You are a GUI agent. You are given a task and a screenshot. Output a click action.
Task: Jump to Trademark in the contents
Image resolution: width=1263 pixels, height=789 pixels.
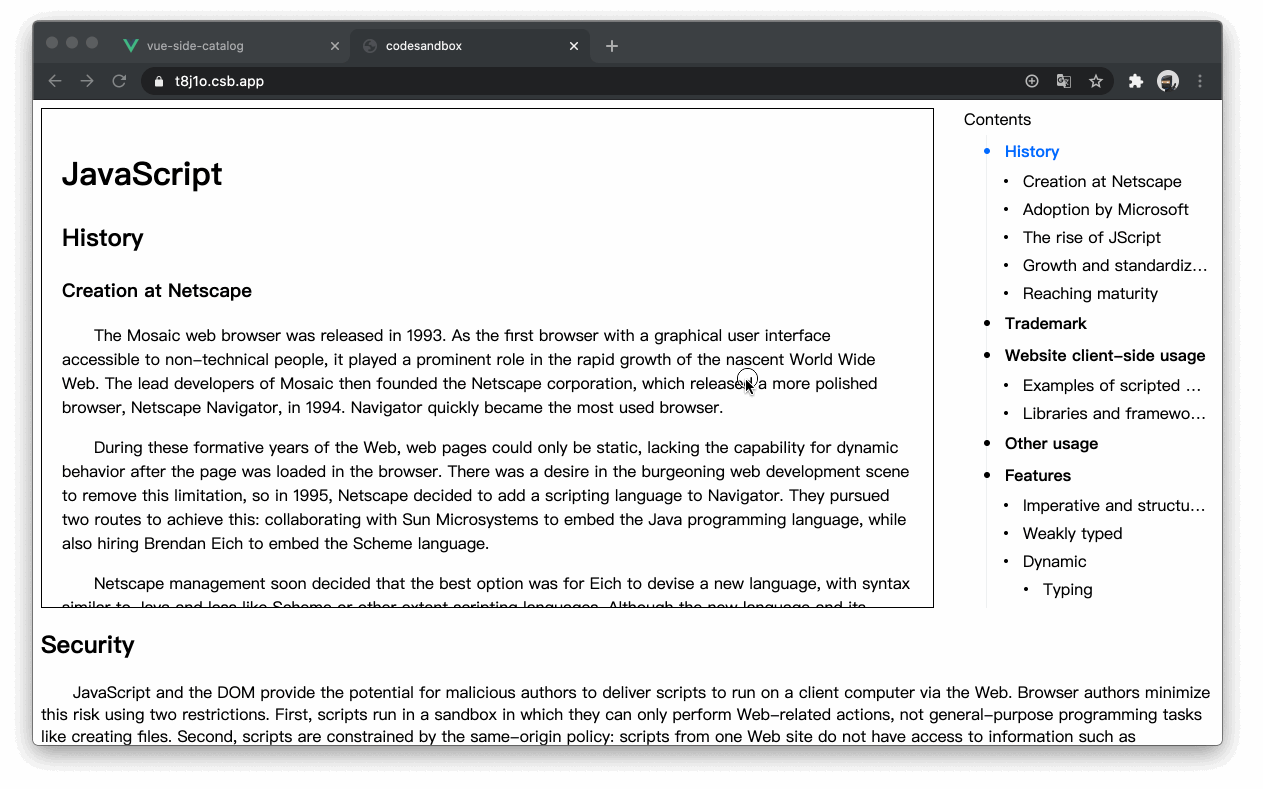coord(1045,323)
